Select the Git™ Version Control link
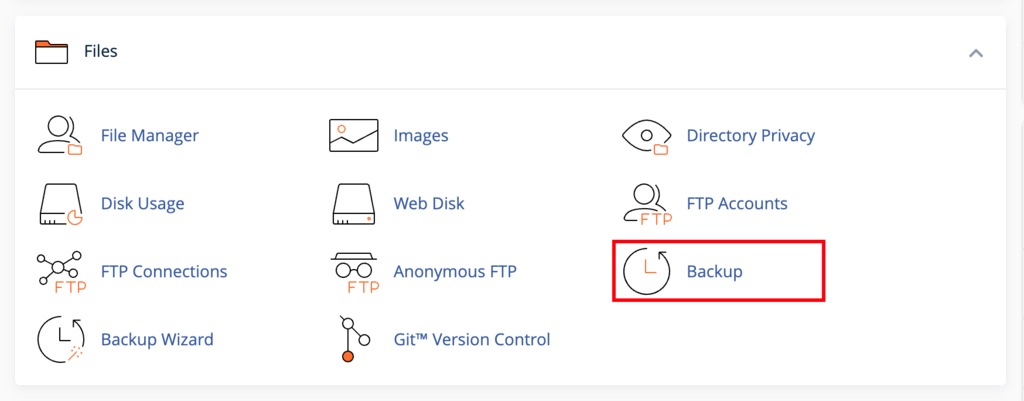Image resolution: width=1024 pixels, height=401 pixels. [472, 340]
